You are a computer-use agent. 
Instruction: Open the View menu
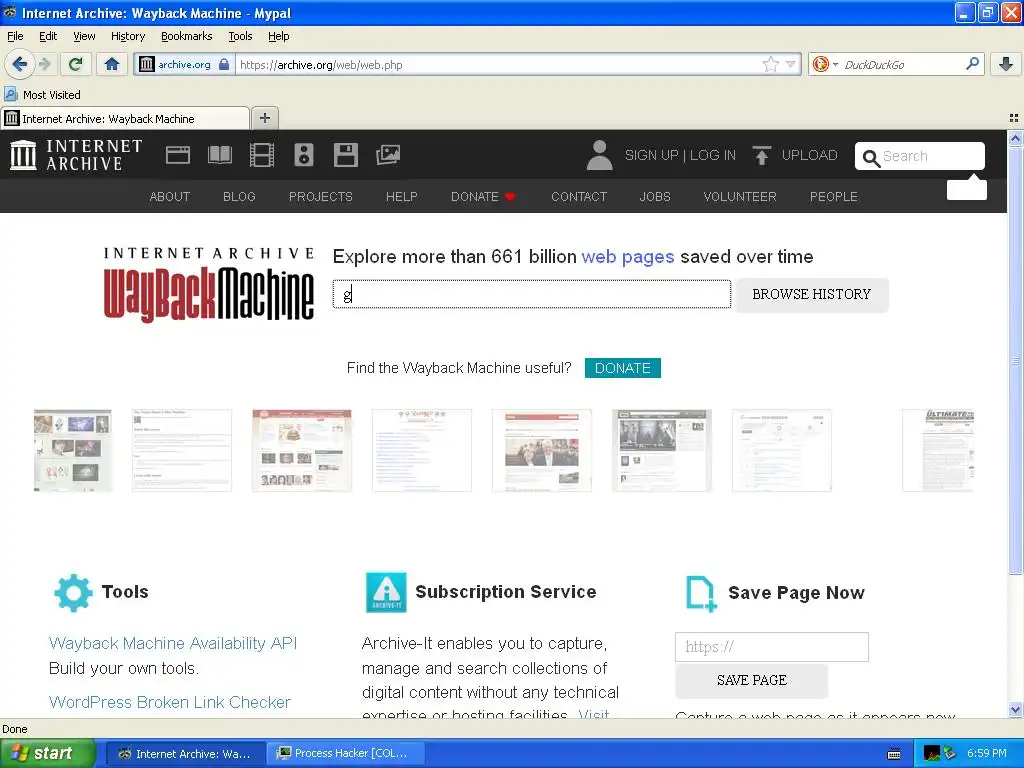pyautogui.click(x=84, y=36)
